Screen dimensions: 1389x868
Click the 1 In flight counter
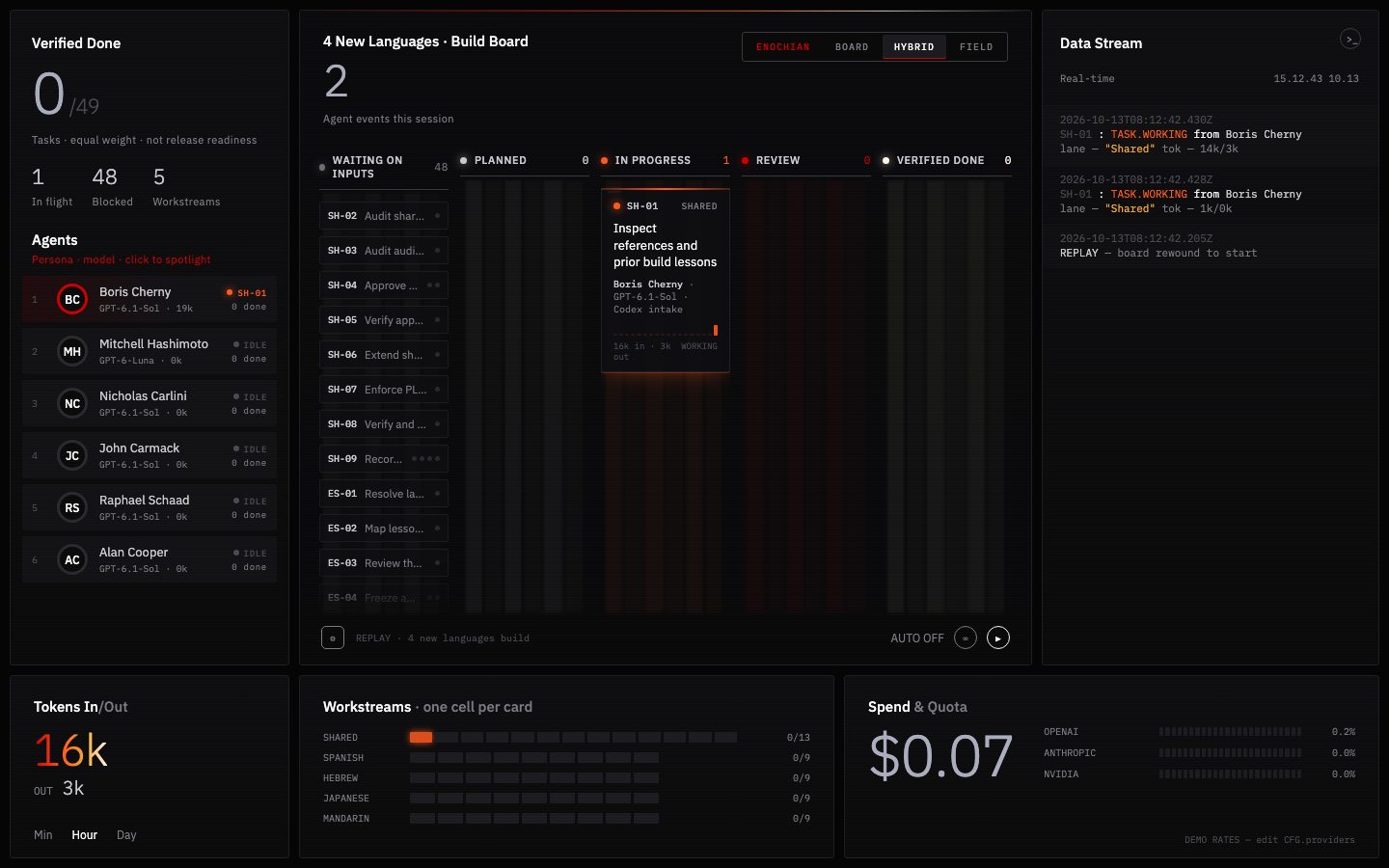[52, 186]
